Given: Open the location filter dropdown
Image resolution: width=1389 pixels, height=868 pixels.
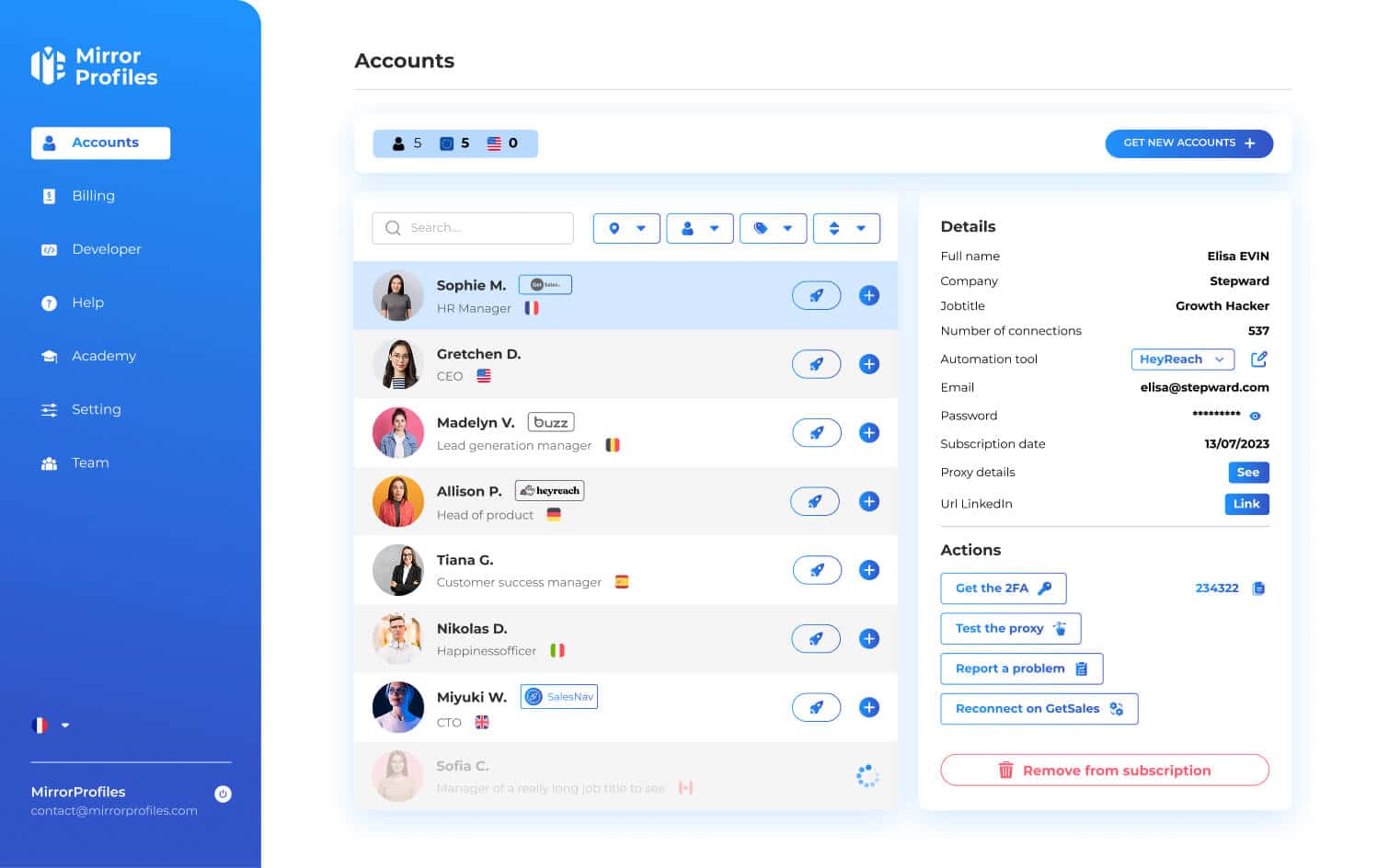Looking at the screenshot, I should click(626, 228).
